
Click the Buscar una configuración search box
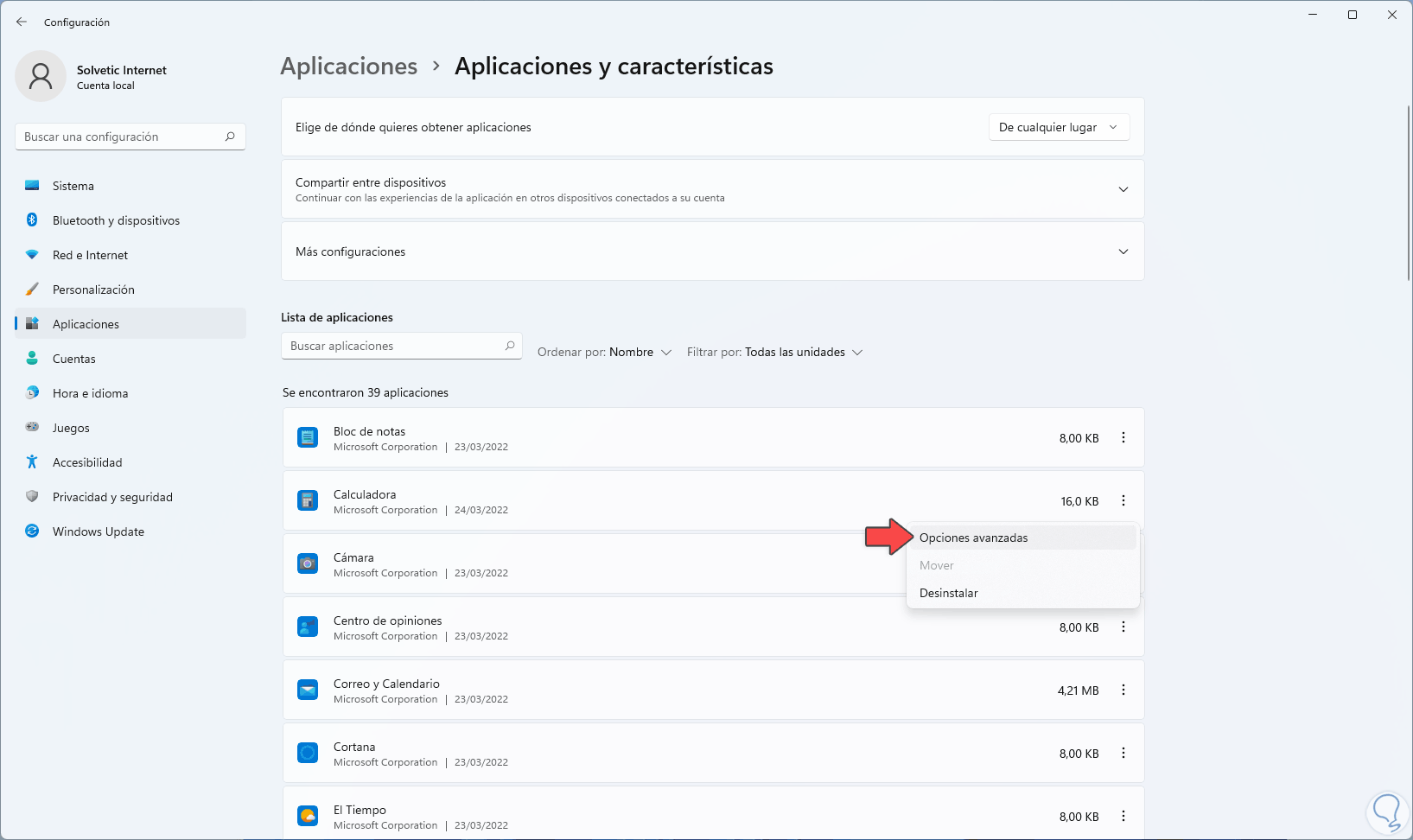121,137
